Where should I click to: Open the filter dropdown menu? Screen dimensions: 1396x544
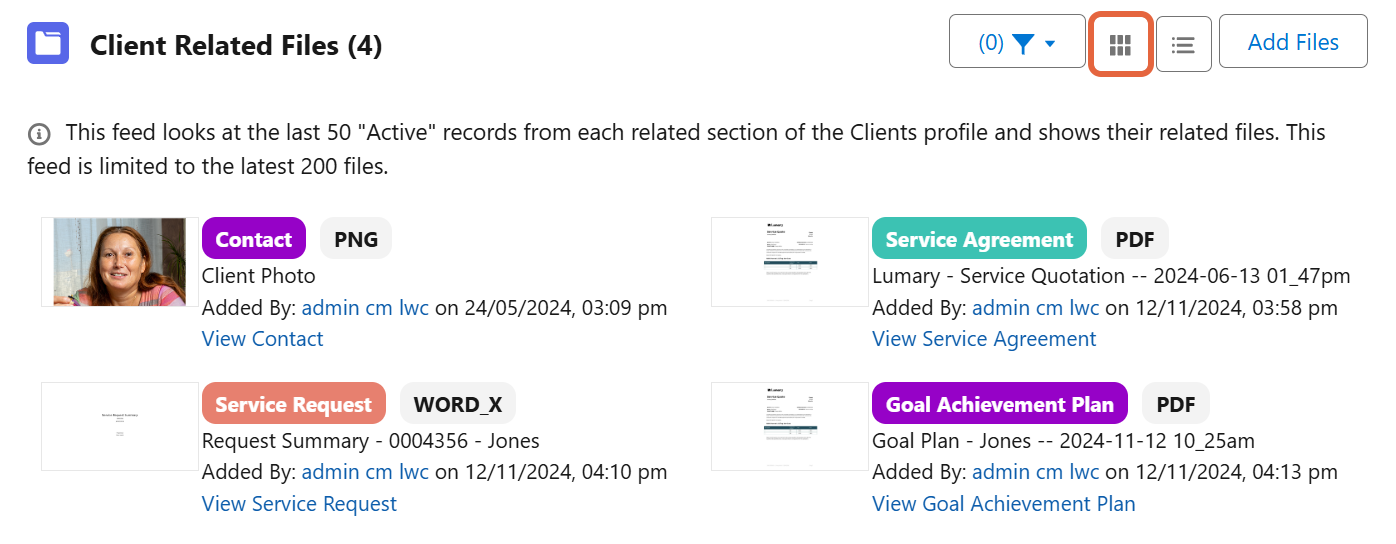pos(1017,43)
